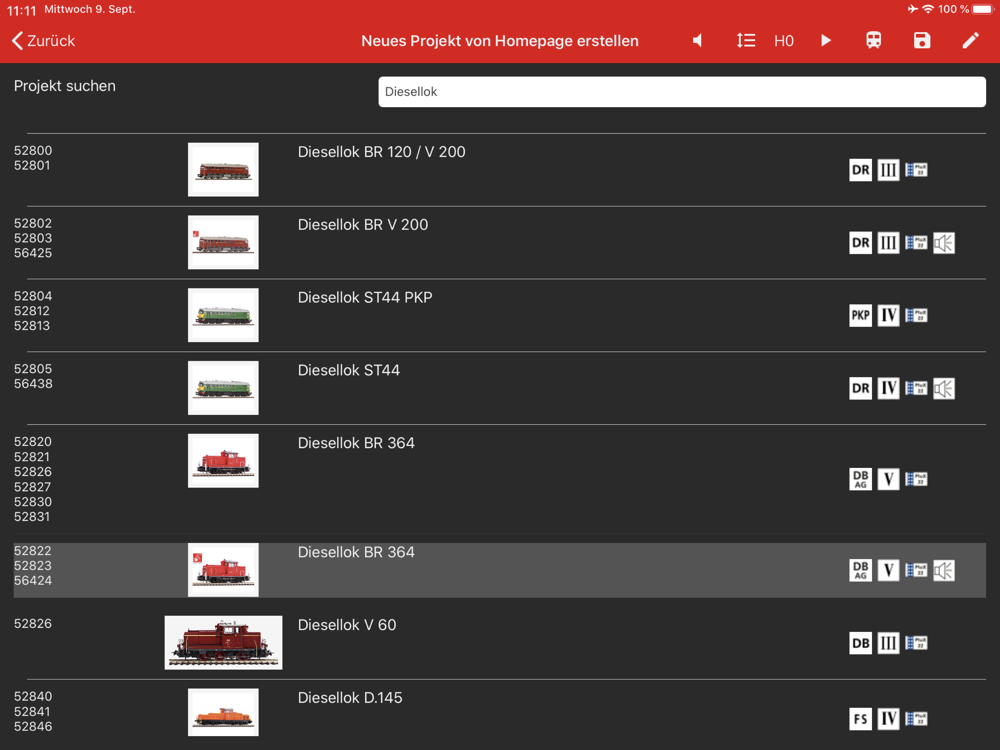Click DR badge in BR 120 / V 200 row
Image resolution: width=1000 pixels, height=750 pixels.
860,170
